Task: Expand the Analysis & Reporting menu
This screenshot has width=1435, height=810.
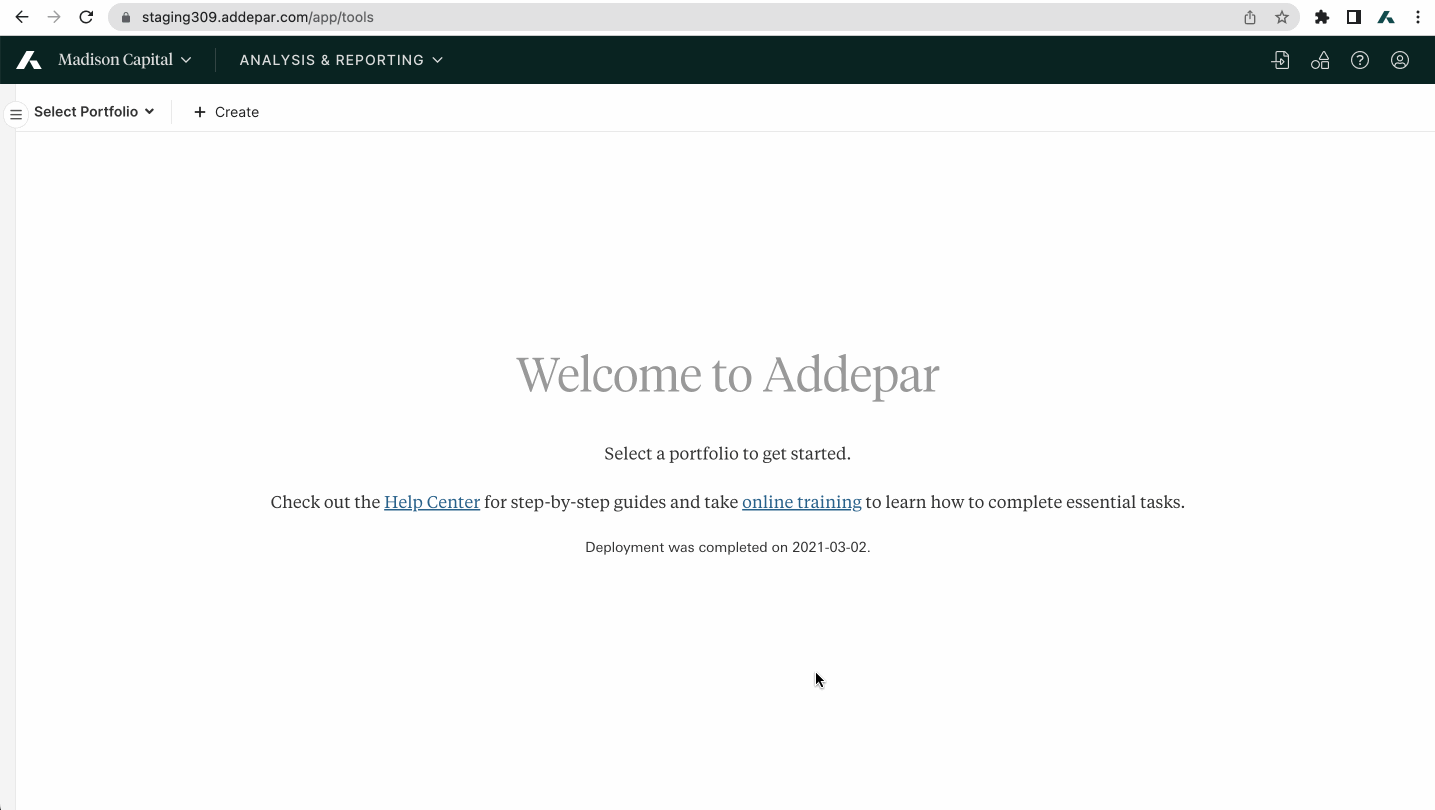Action: (x=341, y=60)
